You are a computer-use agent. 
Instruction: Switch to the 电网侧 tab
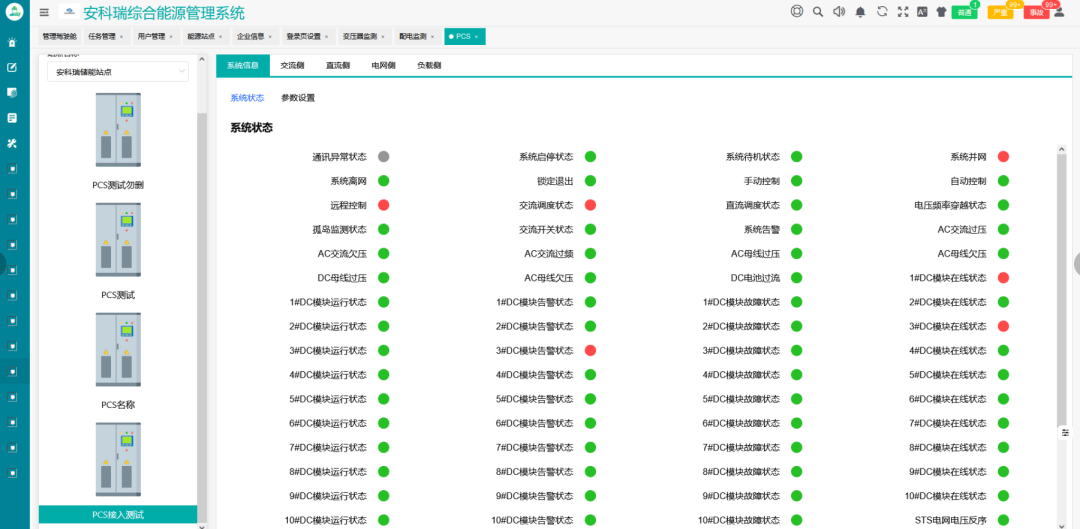point(383,65)
